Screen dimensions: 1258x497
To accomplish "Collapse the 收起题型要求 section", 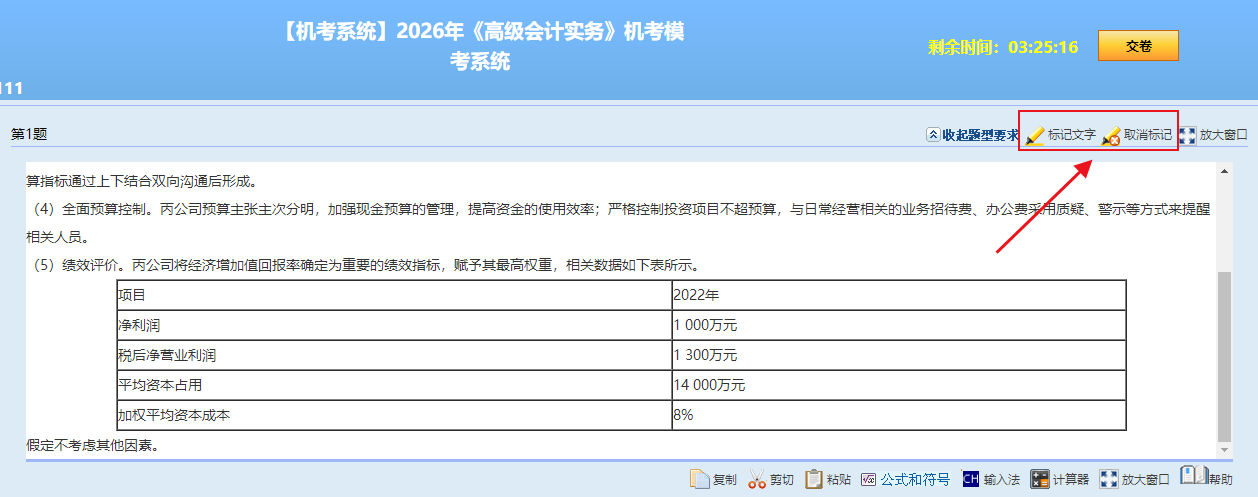I will (x=972, y=135).
